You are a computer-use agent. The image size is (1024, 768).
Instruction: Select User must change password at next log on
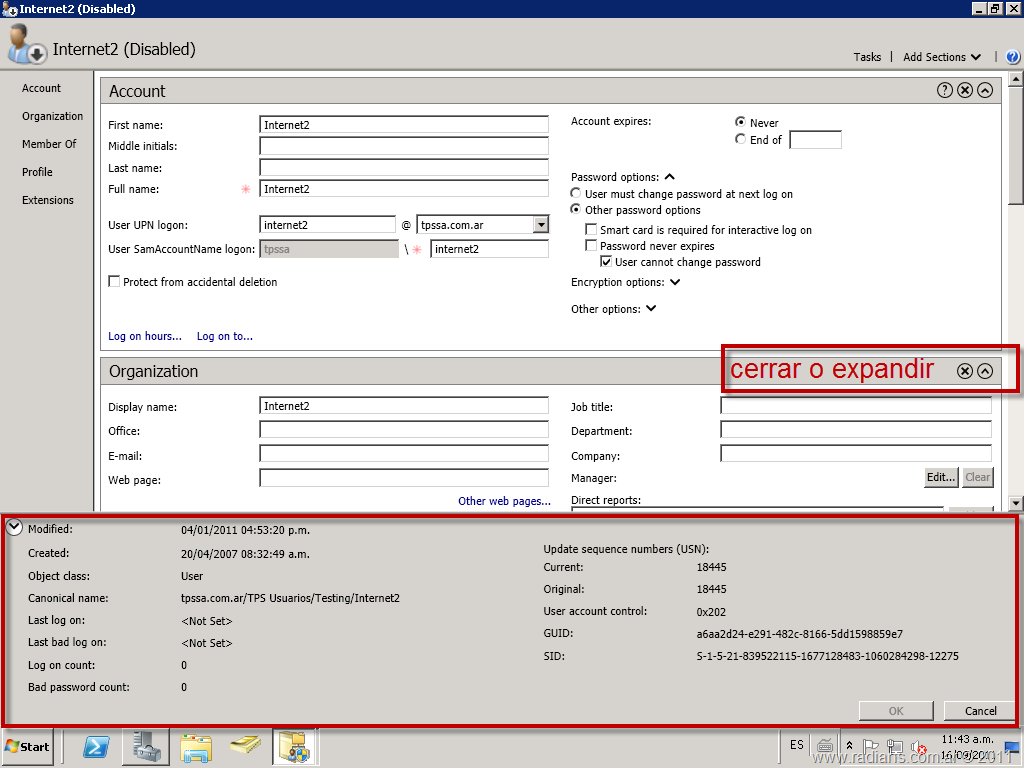pyautogui.click(x=576, y=194)
